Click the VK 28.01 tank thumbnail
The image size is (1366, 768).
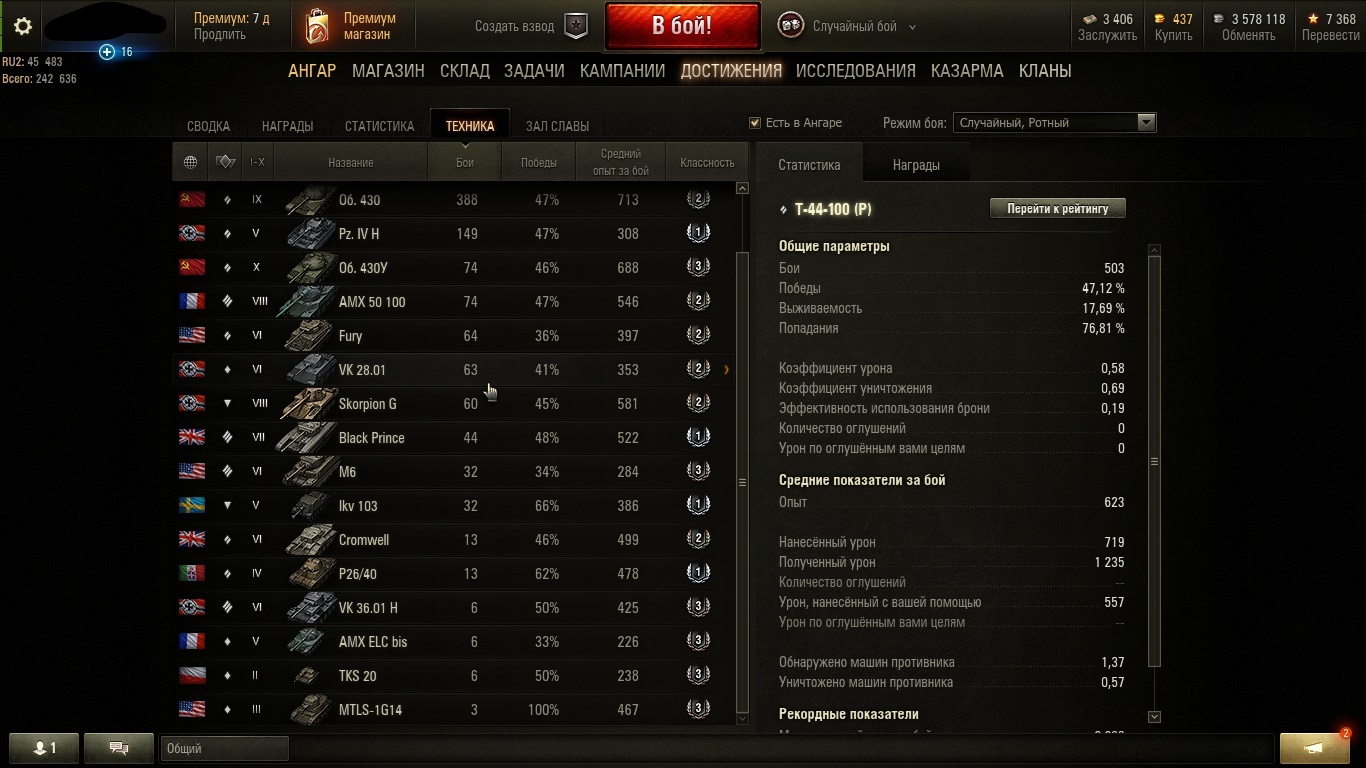(x=311, y=370)
